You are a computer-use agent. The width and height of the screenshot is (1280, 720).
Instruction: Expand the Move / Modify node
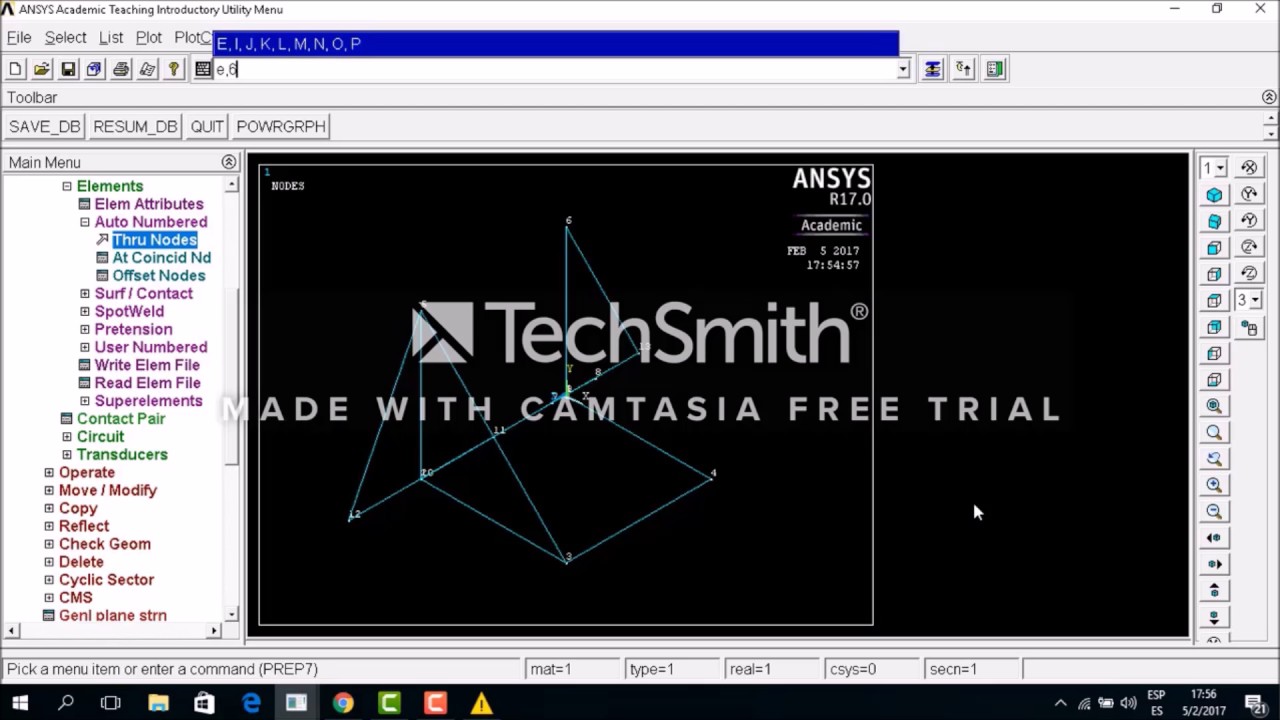[x=49, y=491]
